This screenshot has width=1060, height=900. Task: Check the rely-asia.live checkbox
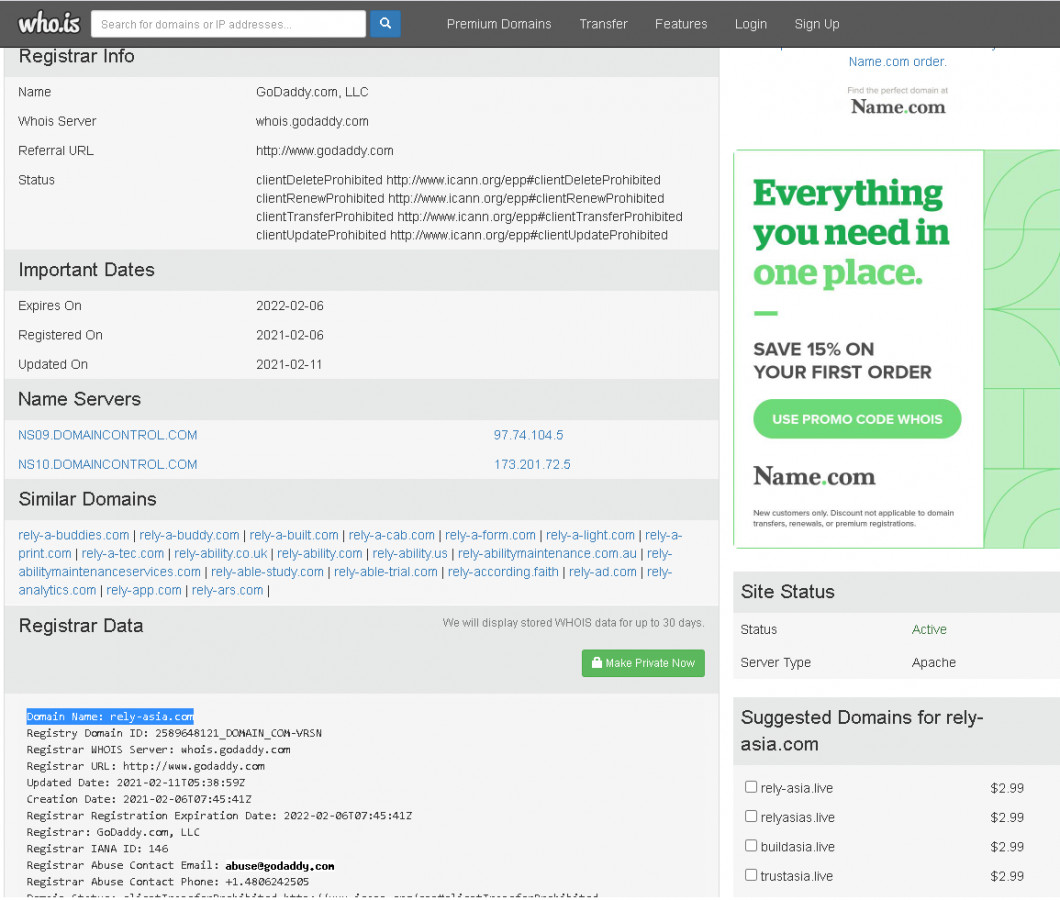[x=750, y=787]
